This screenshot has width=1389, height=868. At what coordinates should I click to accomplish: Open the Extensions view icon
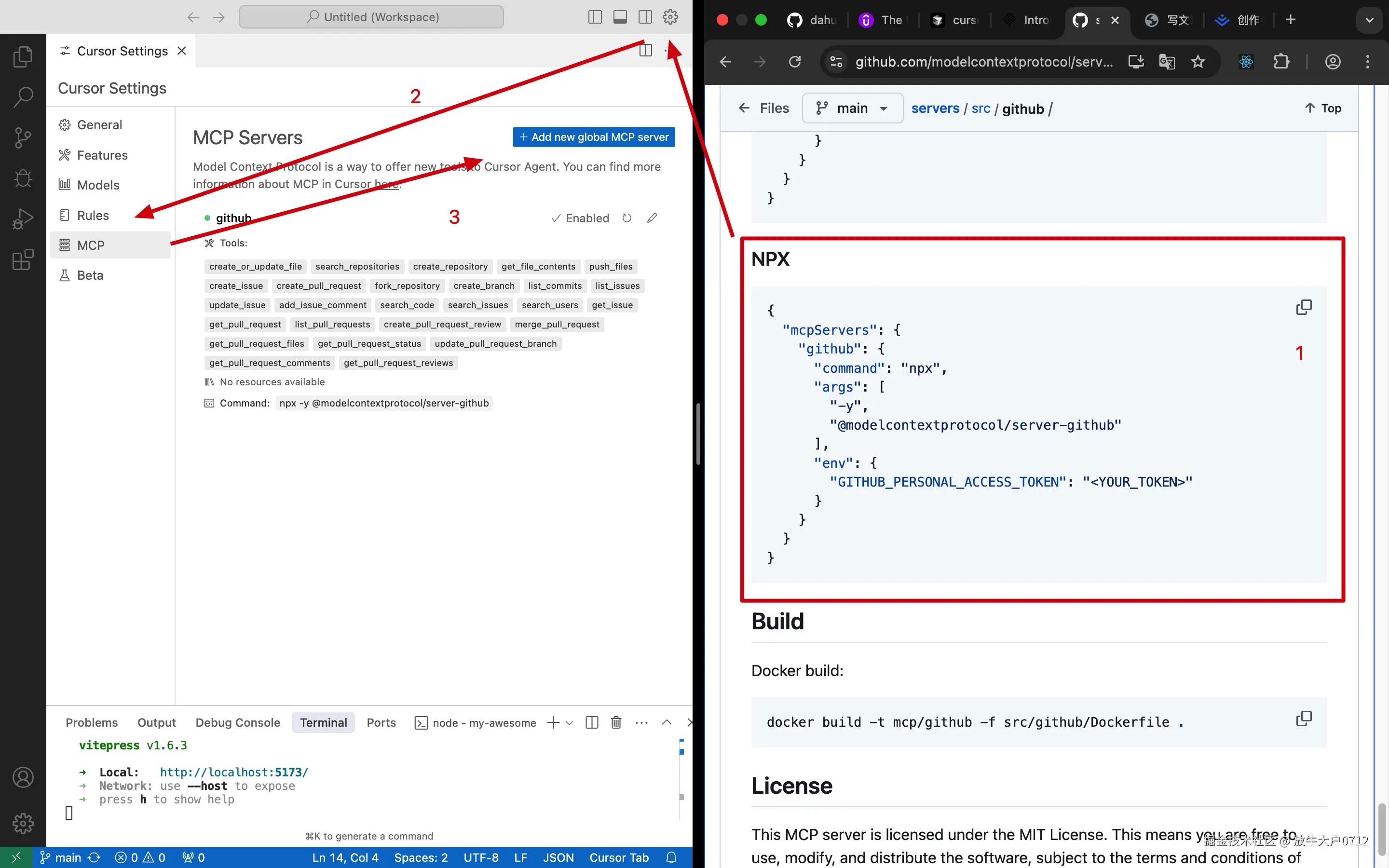(x=22, y=260)
